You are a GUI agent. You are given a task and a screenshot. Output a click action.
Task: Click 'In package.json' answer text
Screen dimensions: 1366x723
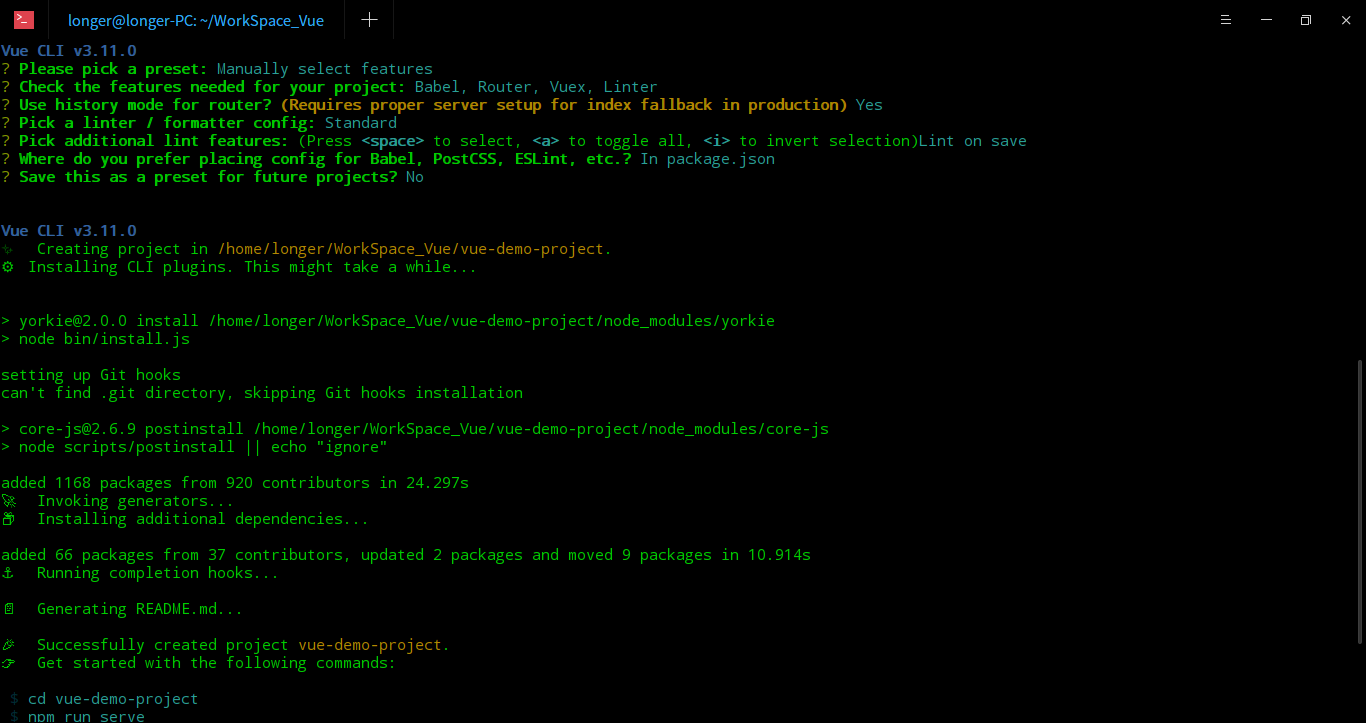click(708, 159)
